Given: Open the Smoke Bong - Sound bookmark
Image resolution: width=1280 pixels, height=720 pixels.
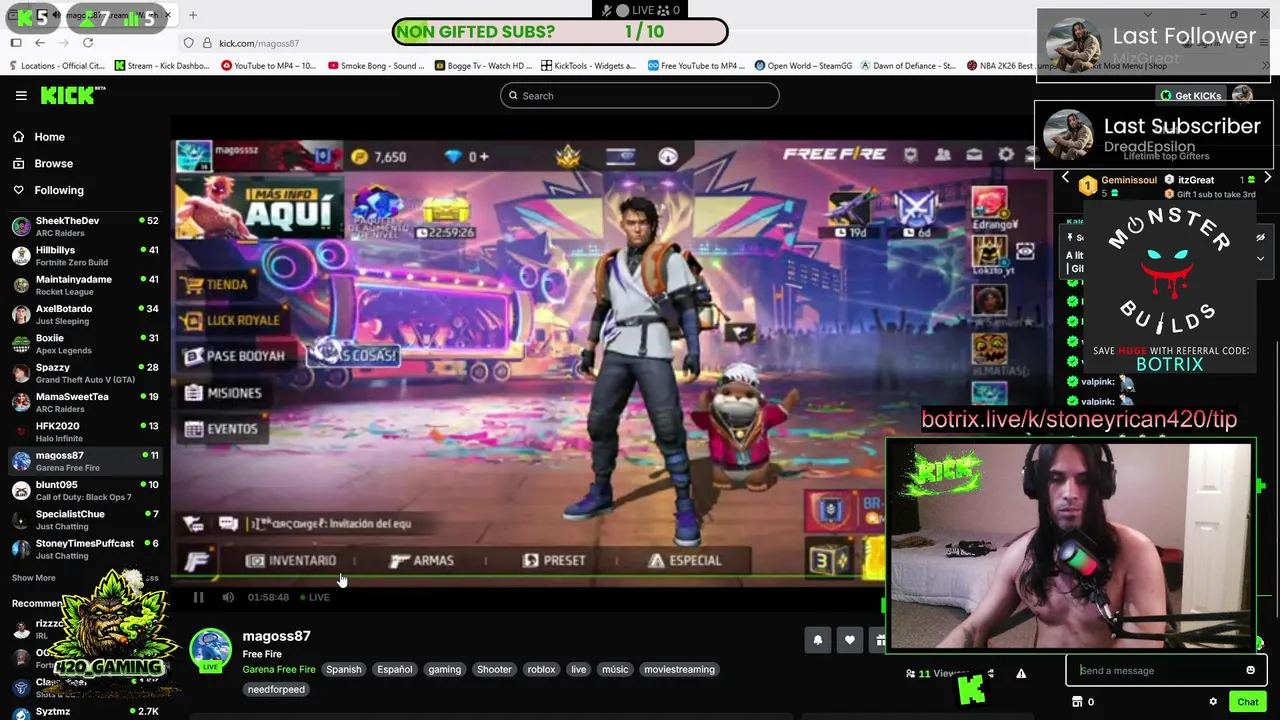Looking at the screenshot, I should (x=376, y=66).
